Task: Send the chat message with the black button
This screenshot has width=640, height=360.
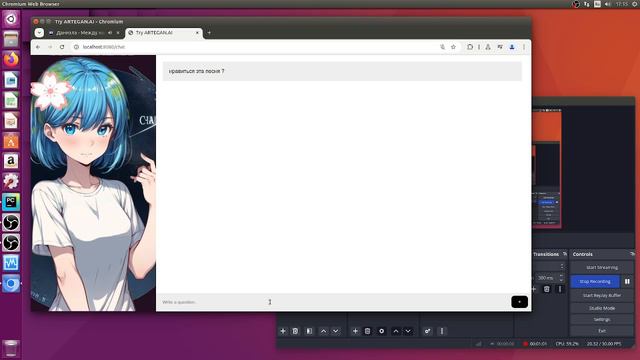Action: point(519,302)
